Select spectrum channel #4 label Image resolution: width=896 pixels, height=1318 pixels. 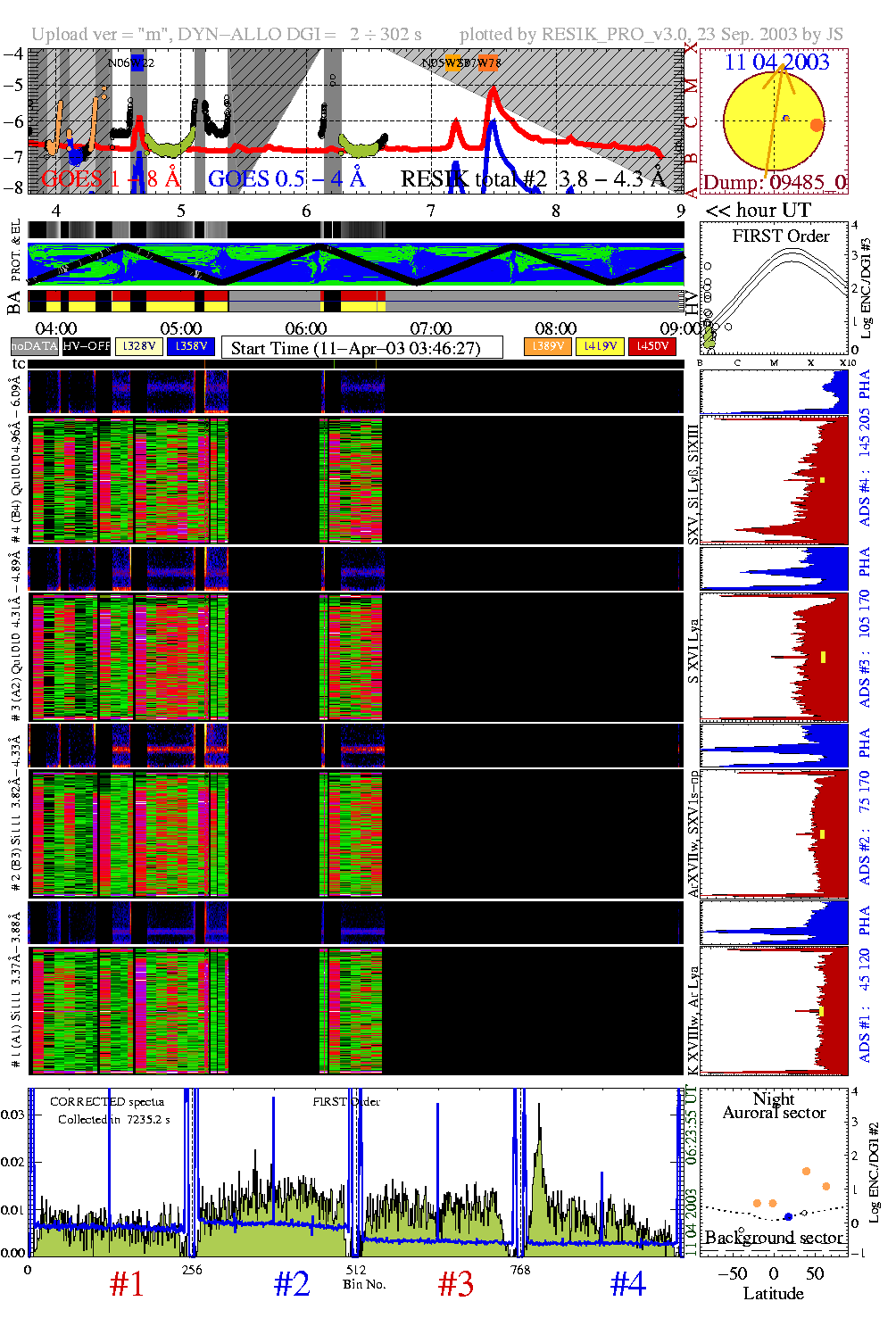627,1284
